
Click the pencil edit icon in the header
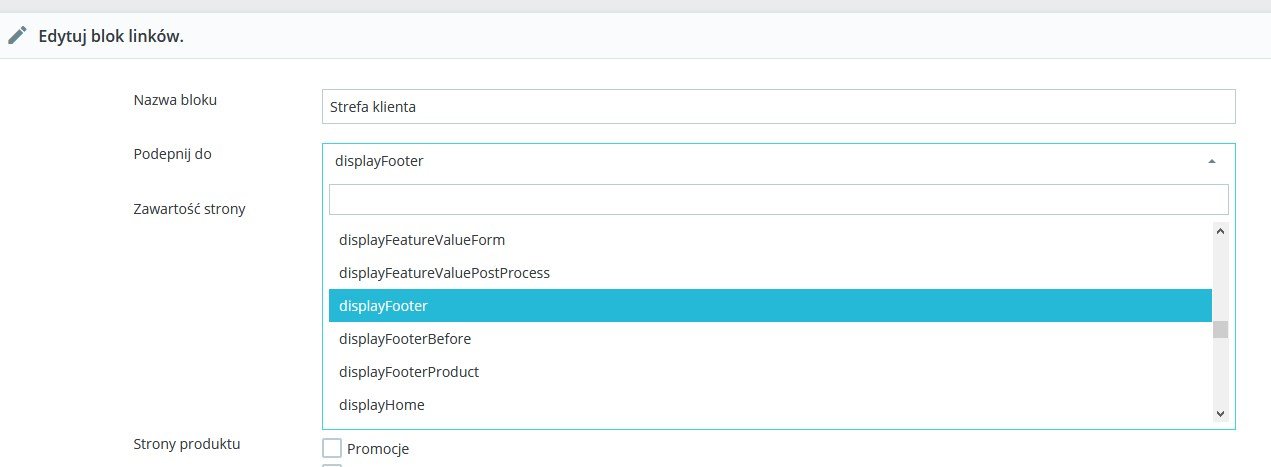pyautogui.click(x=17, y=35)
